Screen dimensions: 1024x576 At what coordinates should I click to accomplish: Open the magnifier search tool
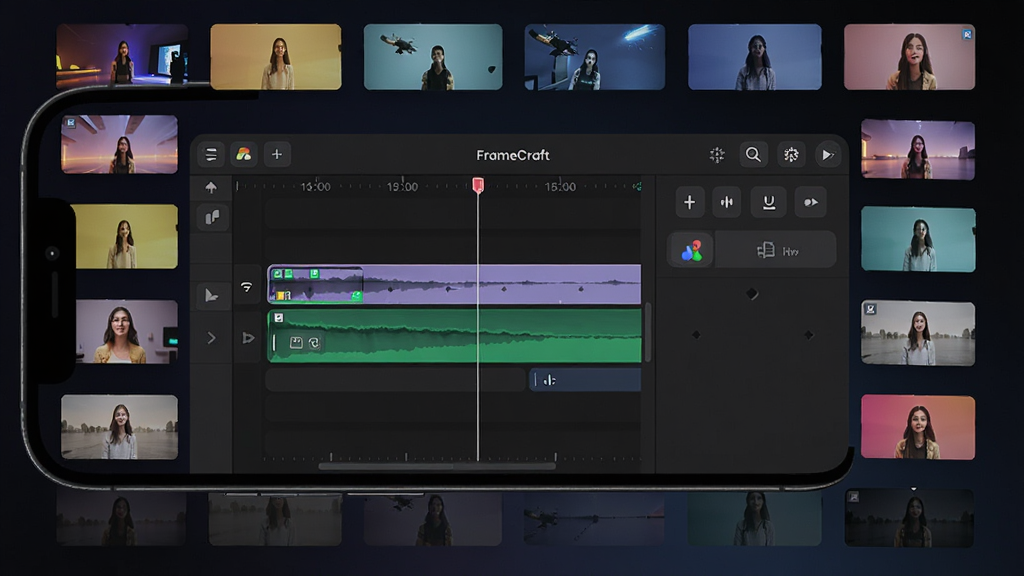(753, 155)
